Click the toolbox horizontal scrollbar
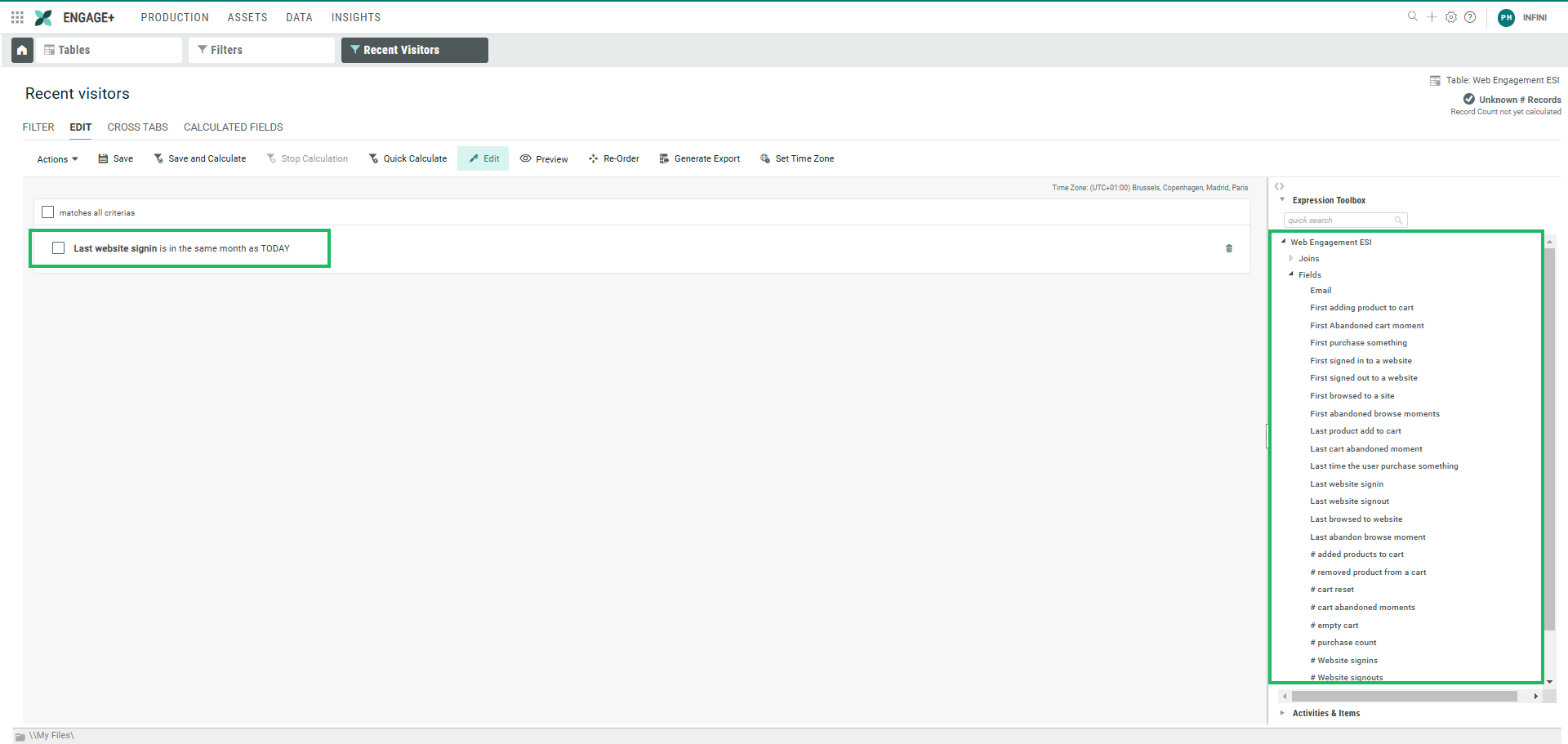Viewport: 1568px width, 744px height. [x=1405, y=697]
